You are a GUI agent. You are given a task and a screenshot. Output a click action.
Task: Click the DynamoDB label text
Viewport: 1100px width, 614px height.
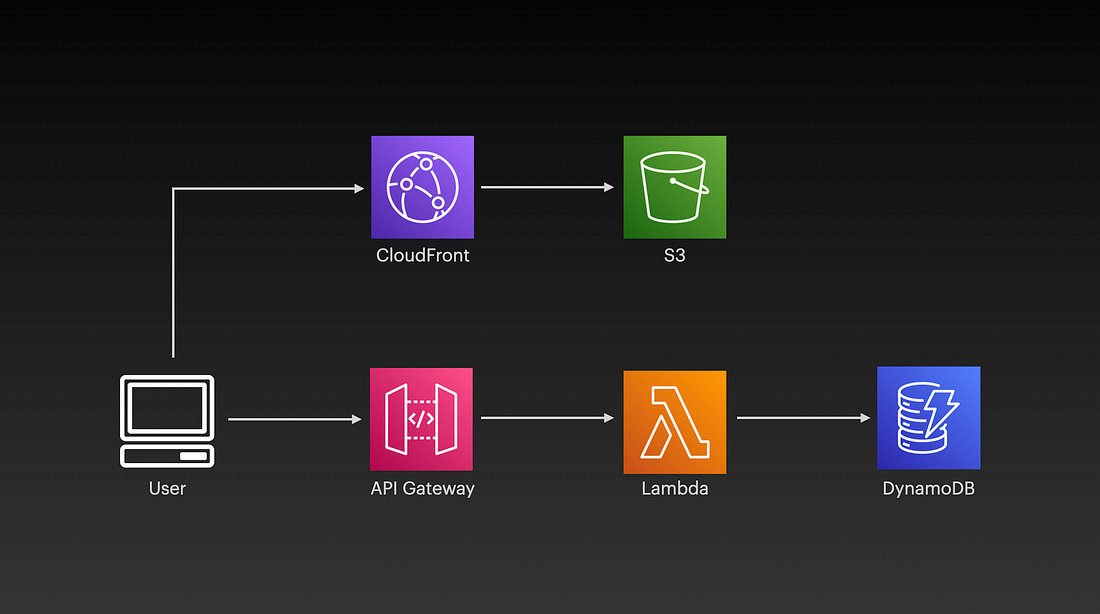pyautogui.click(x=929, y=489)
